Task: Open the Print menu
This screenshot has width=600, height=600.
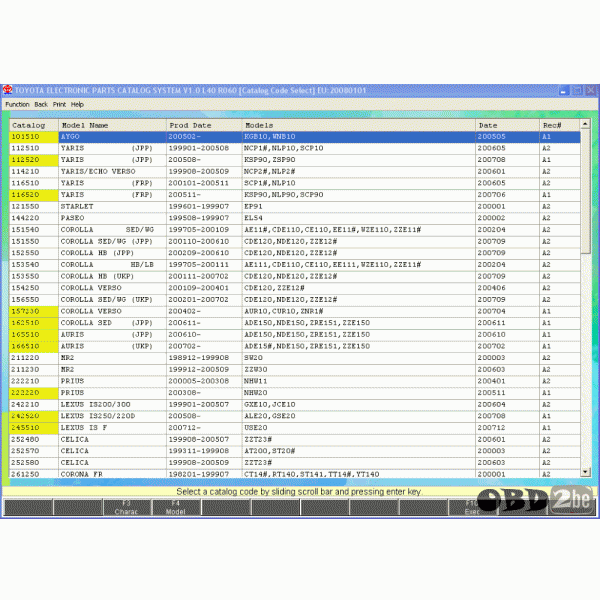Action: click(59, 104)
